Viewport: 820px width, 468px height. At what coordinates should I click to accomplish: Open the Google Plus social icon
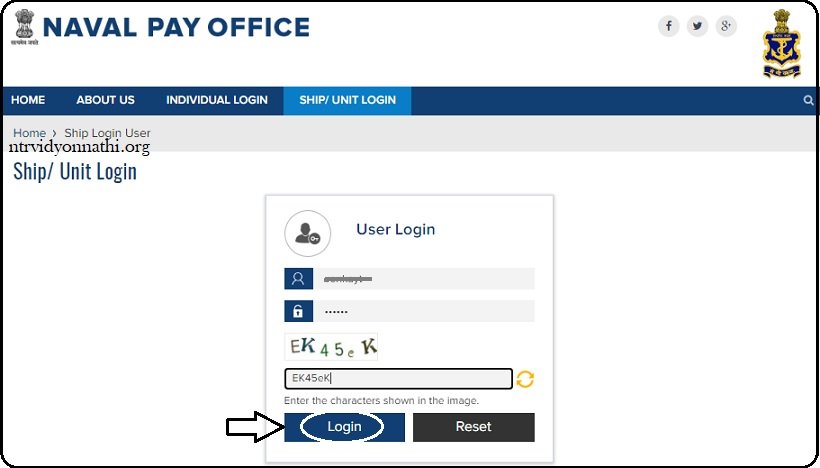click(x=726, y=26)
